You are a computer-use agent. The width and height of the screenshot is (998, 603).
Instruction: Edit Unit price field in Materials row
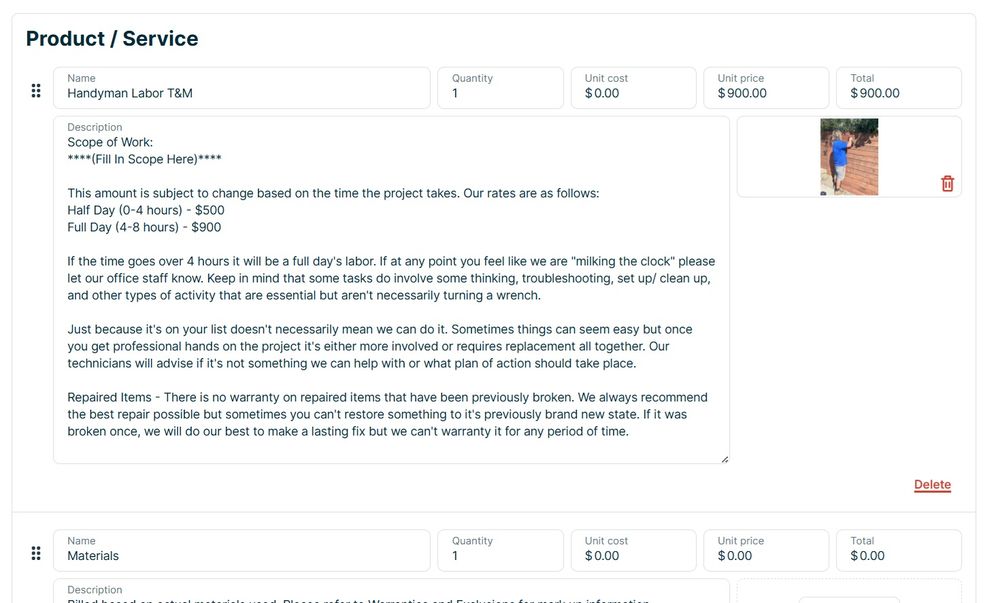(x=766, y=556)
